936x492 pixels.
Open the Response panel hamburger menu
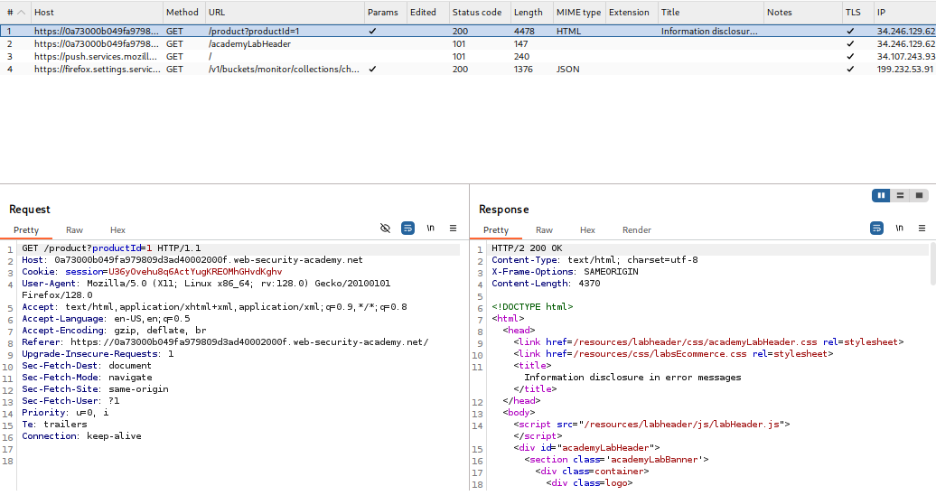point(921,228)
